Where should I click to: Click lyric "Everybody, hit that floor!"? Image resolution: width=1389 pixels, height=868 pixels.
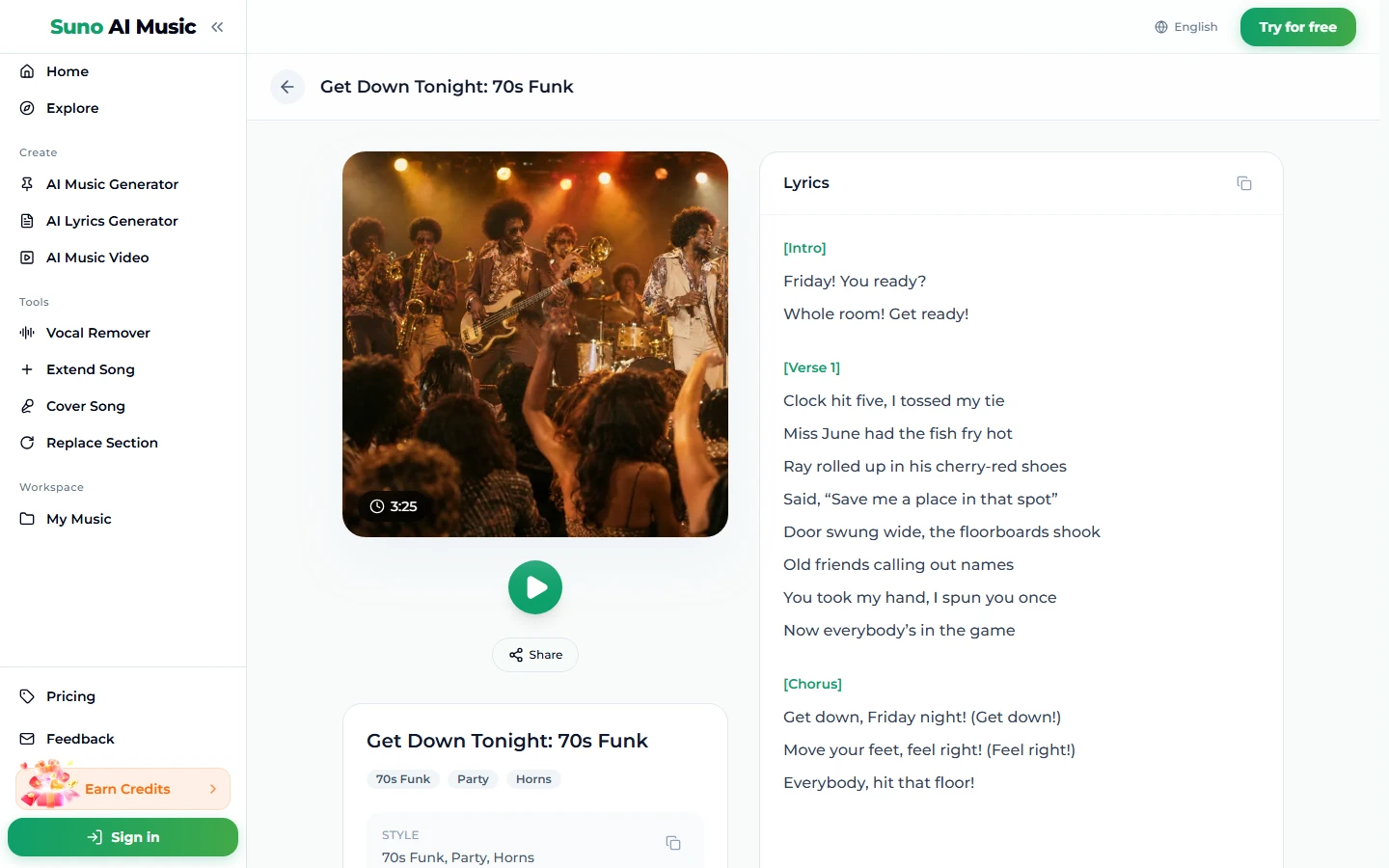point(879,782)
